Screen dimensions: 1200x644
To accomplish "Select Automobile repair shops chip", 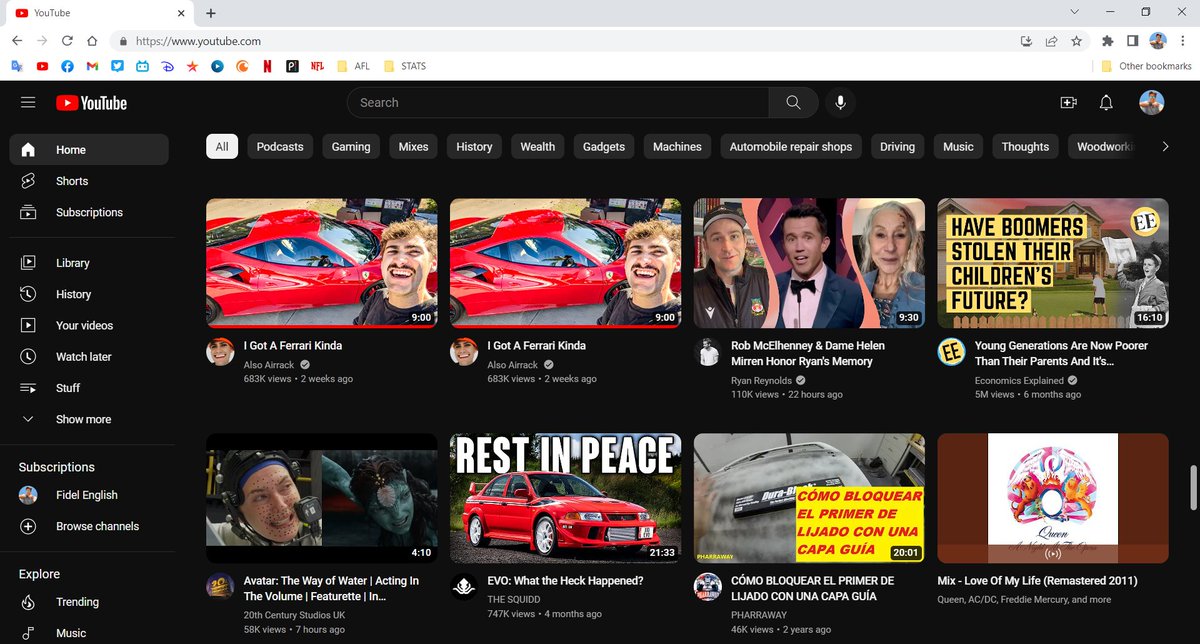I will (791, 146).
